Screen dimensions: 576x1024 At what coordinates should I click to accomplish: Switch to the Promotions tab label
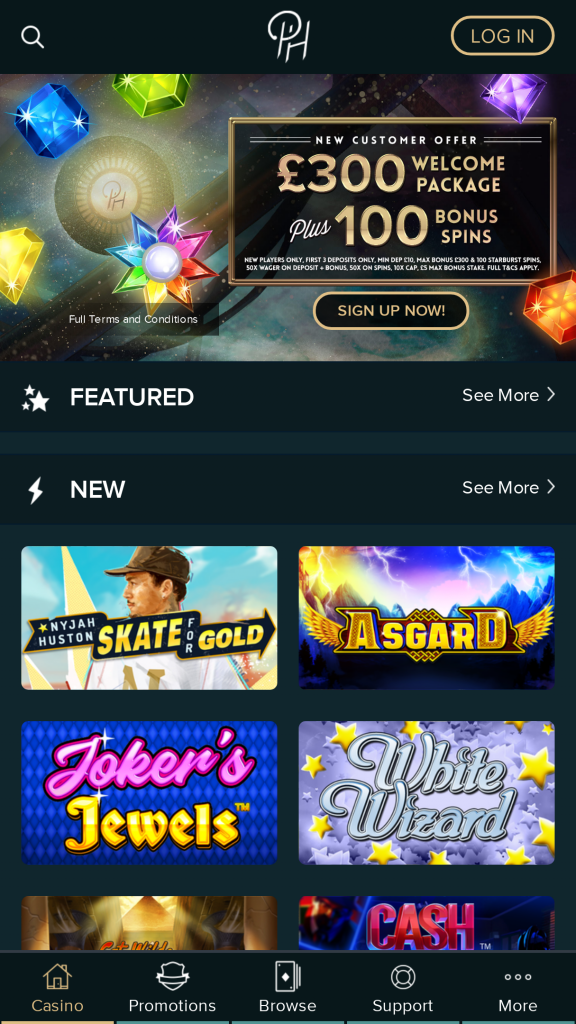172,1005
